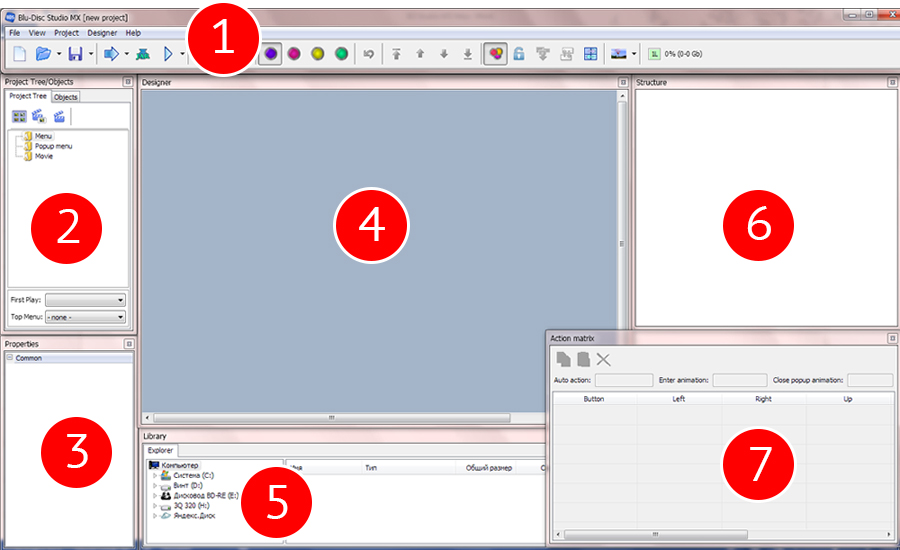Click the move up arrow icon

420,54
